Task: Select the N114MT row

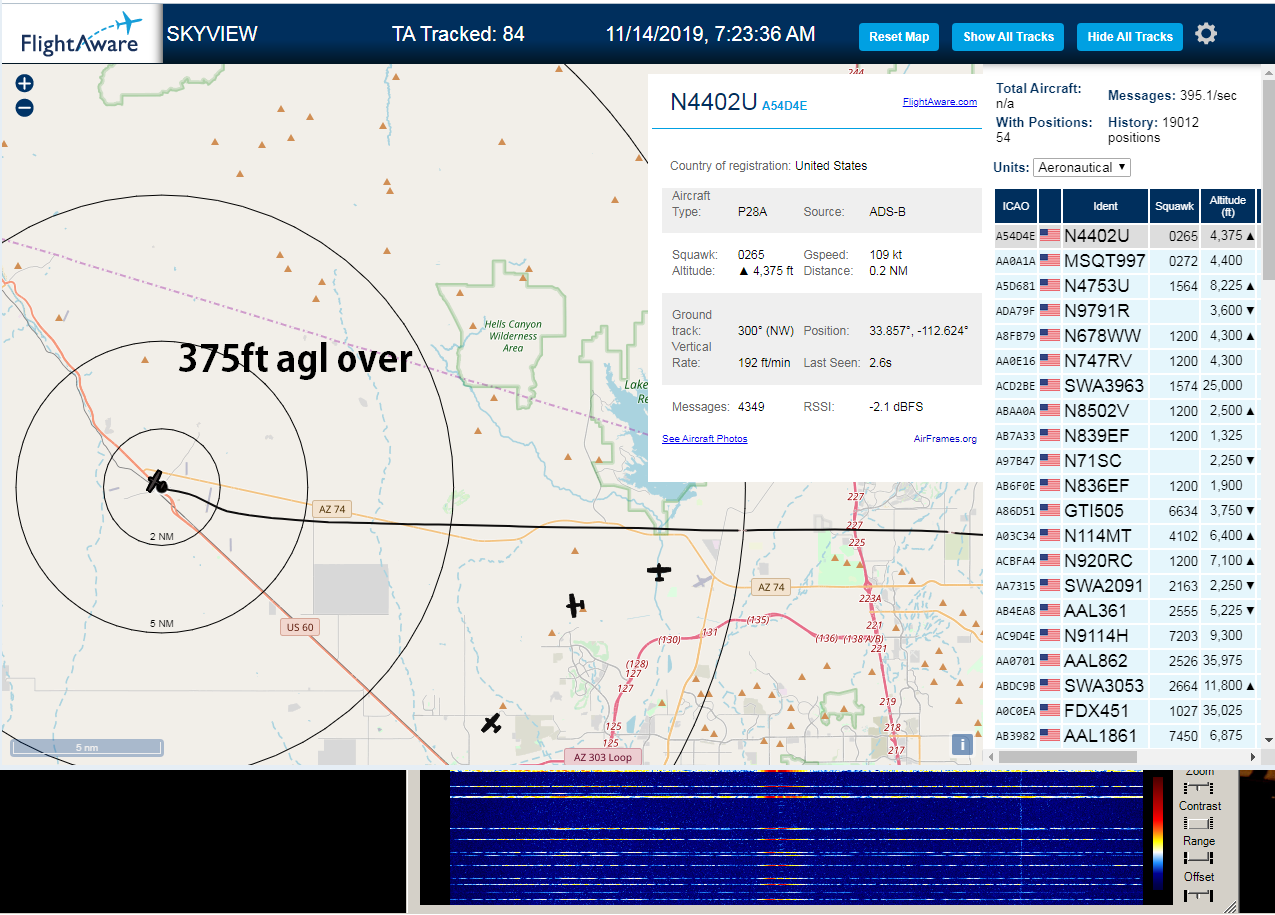Action: click(x=1126, y=536)
